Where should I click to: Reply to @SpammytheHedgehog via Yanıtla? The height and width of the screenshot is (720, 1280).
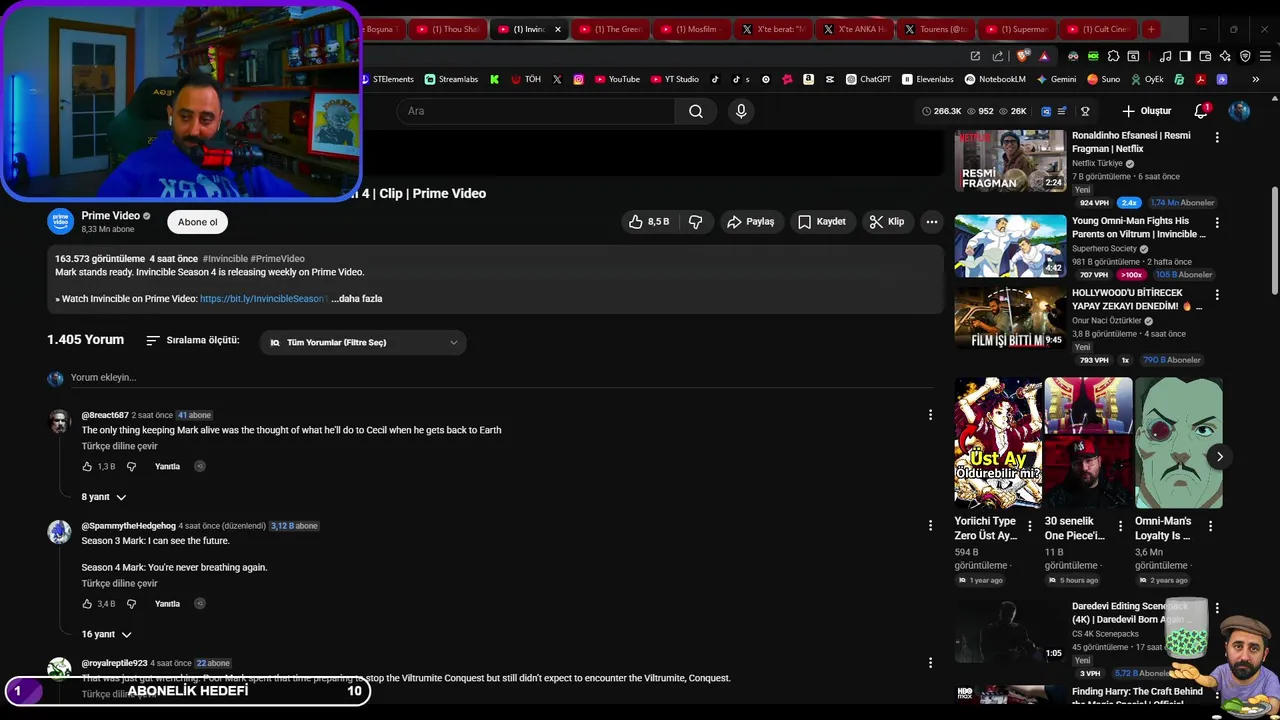coord(167,604)
